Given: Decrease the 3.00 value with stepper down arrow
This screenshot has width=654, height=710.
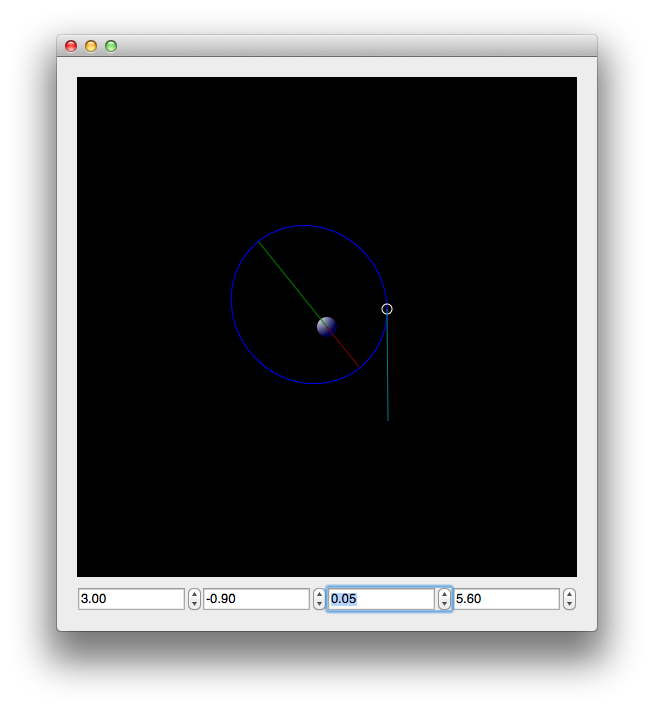Looking at the screenshot, I should [x=194, y=604].
